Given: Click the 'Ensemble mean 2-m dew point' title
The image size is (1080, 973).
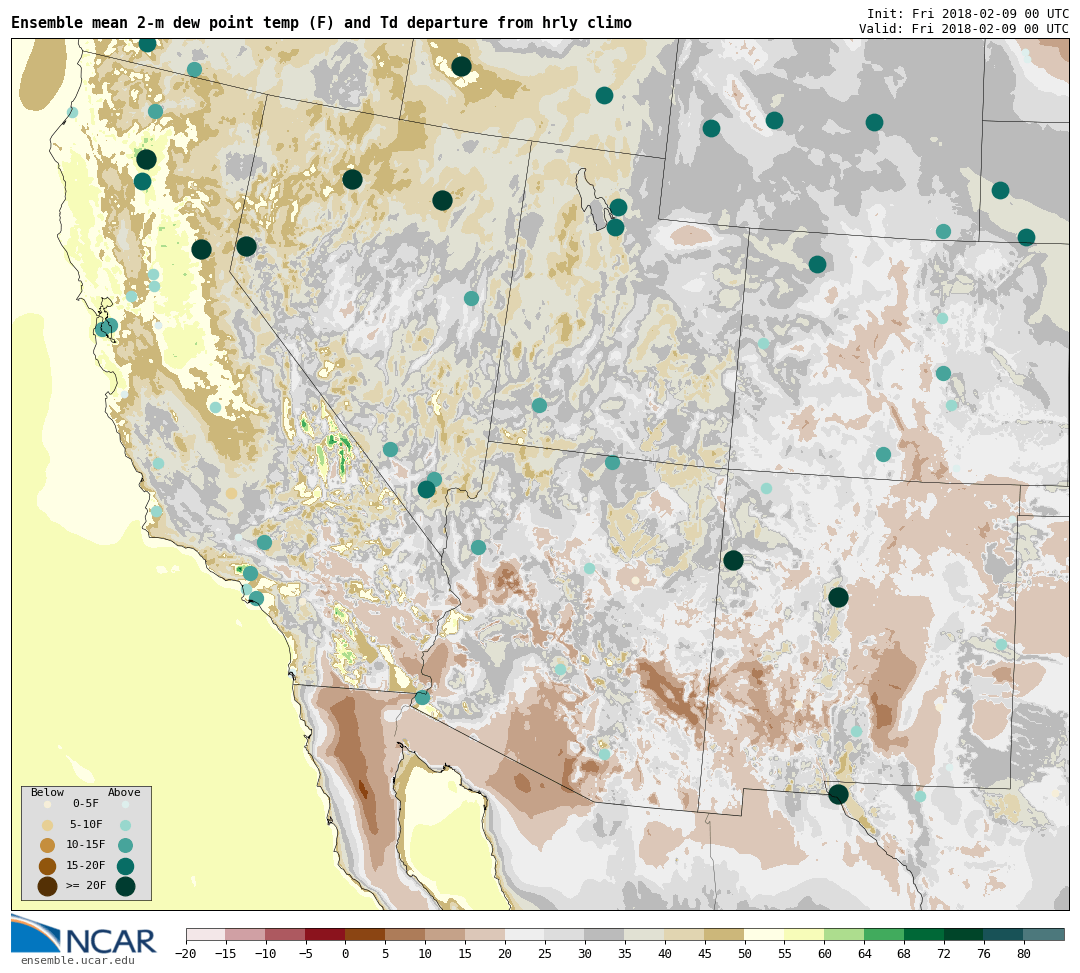Looking at the screenshot, I should [321, 23].
